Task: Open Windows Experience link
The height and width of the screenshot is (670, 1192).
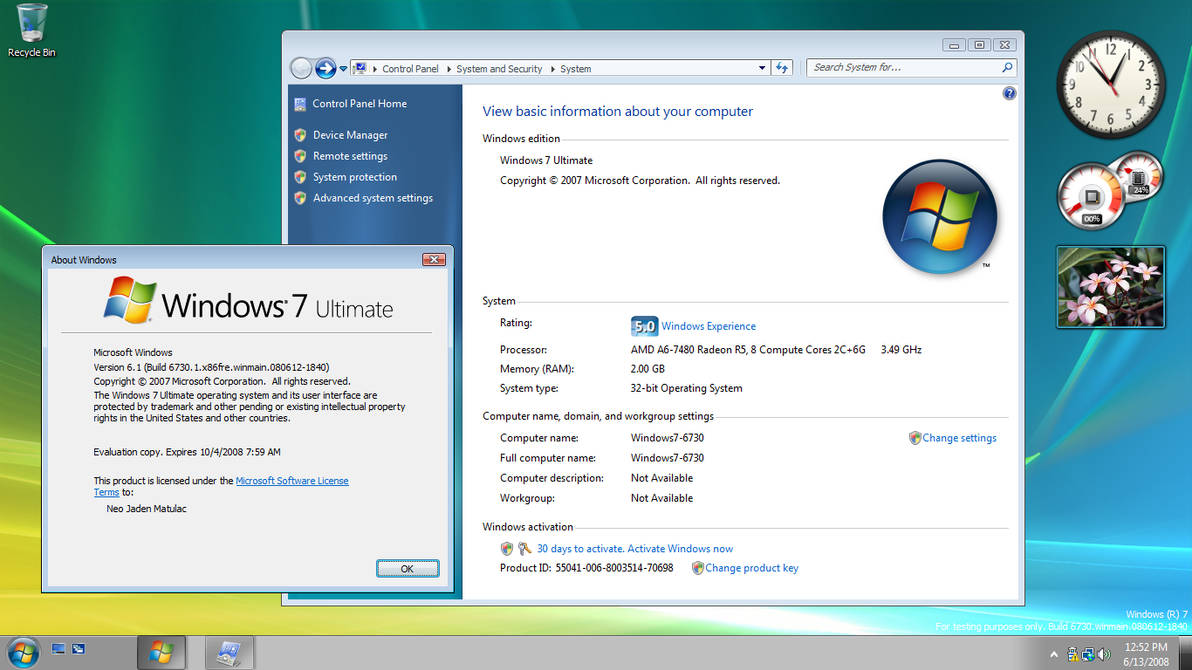Action: [708, 326]
